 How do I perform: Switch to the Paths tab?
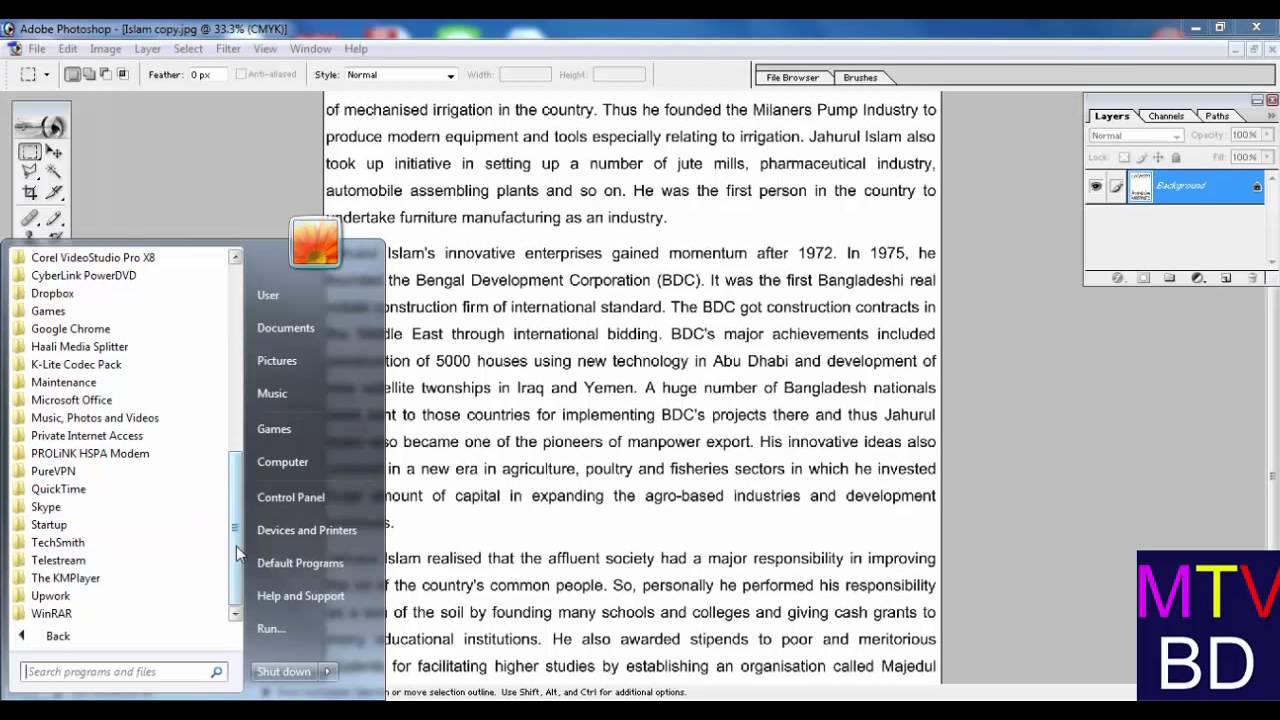pos(1217,116)
